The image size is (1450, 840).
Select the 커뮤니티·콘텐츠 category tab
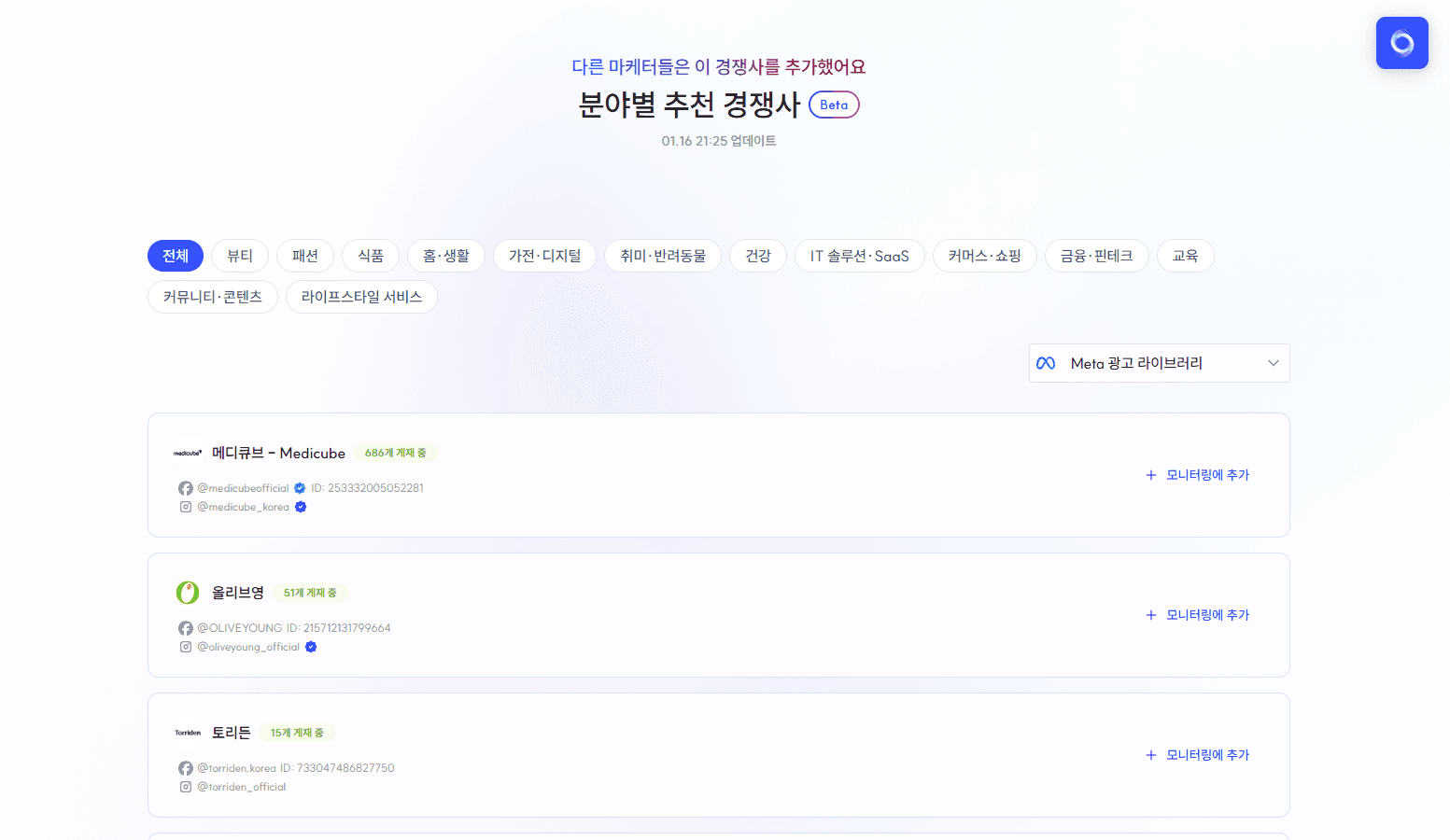(213, 297)
